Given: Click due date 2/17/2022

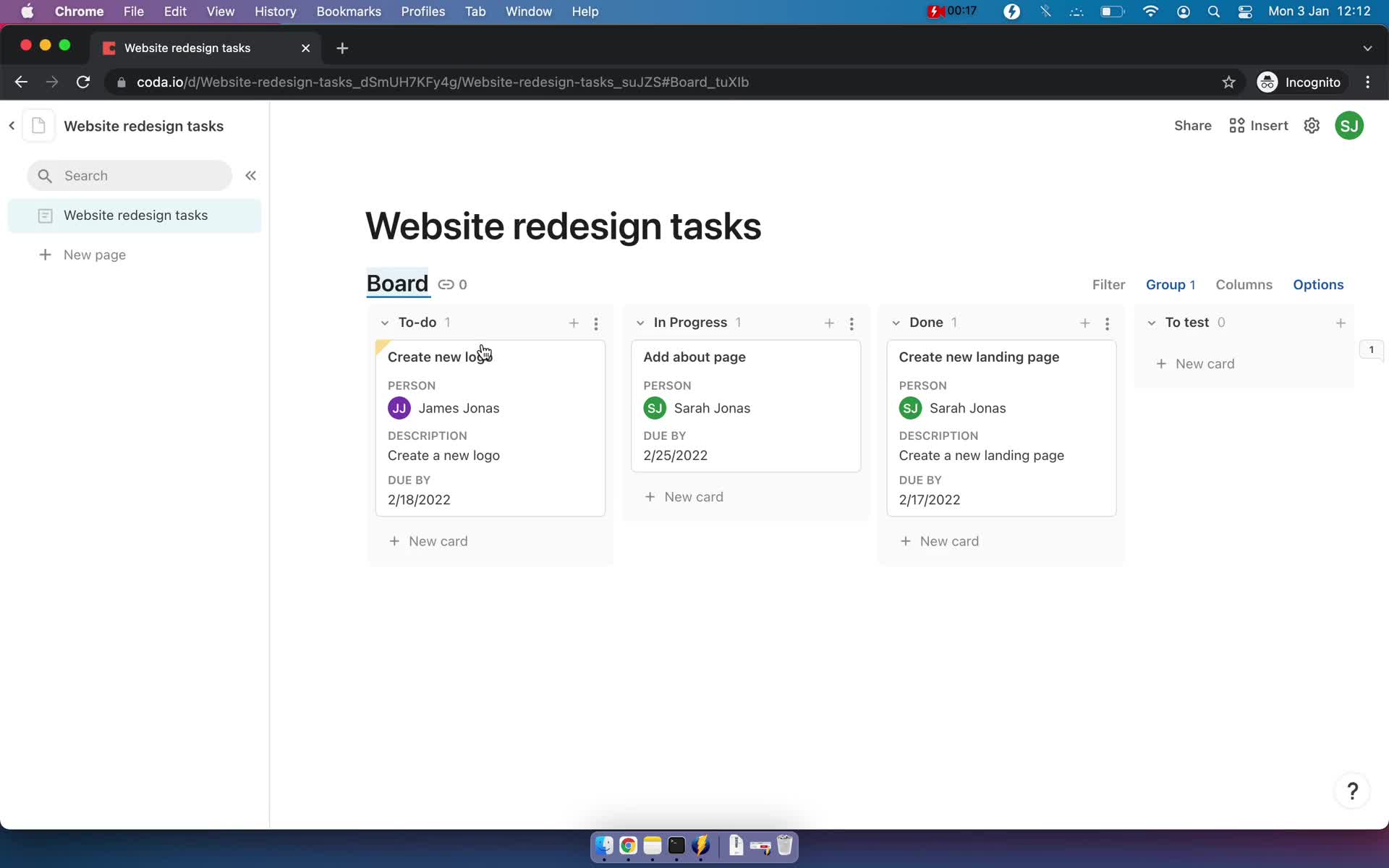Looking at the screenshot, I should coord(930,500).
